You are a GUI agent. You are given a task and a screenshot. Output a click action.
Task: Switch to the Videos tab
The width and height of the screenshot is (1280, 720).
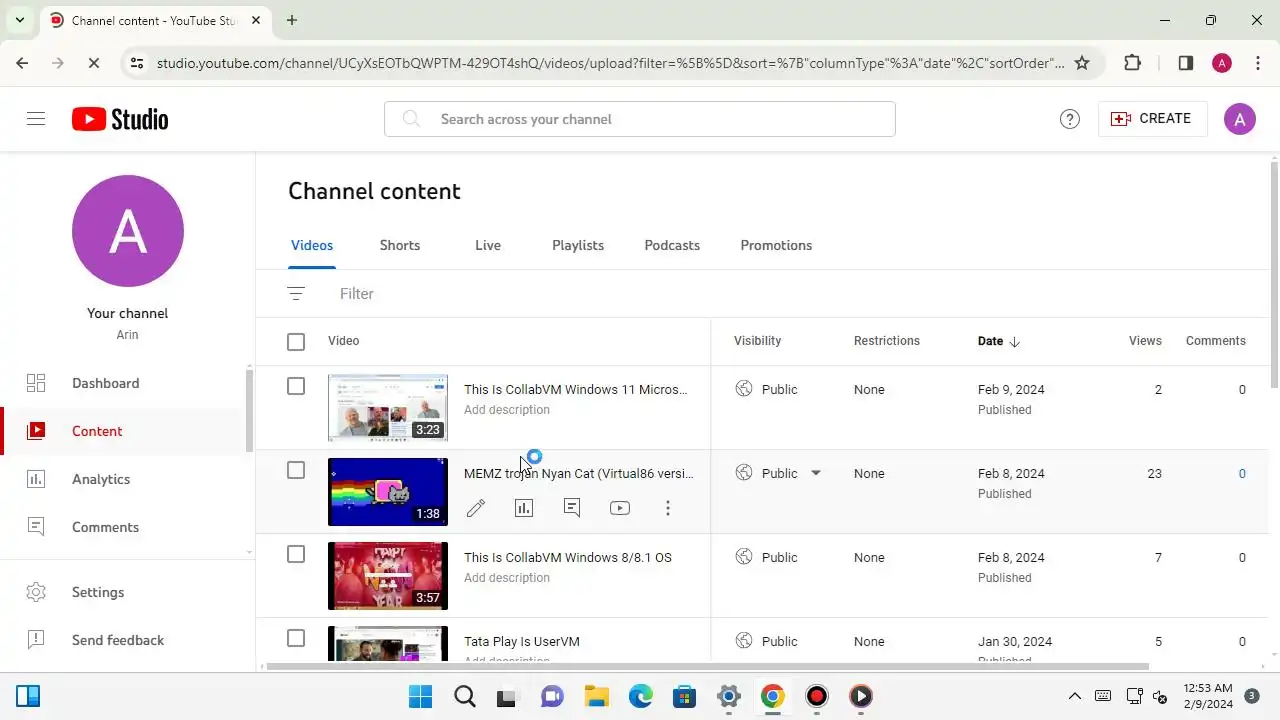click(x=312, y=245)
